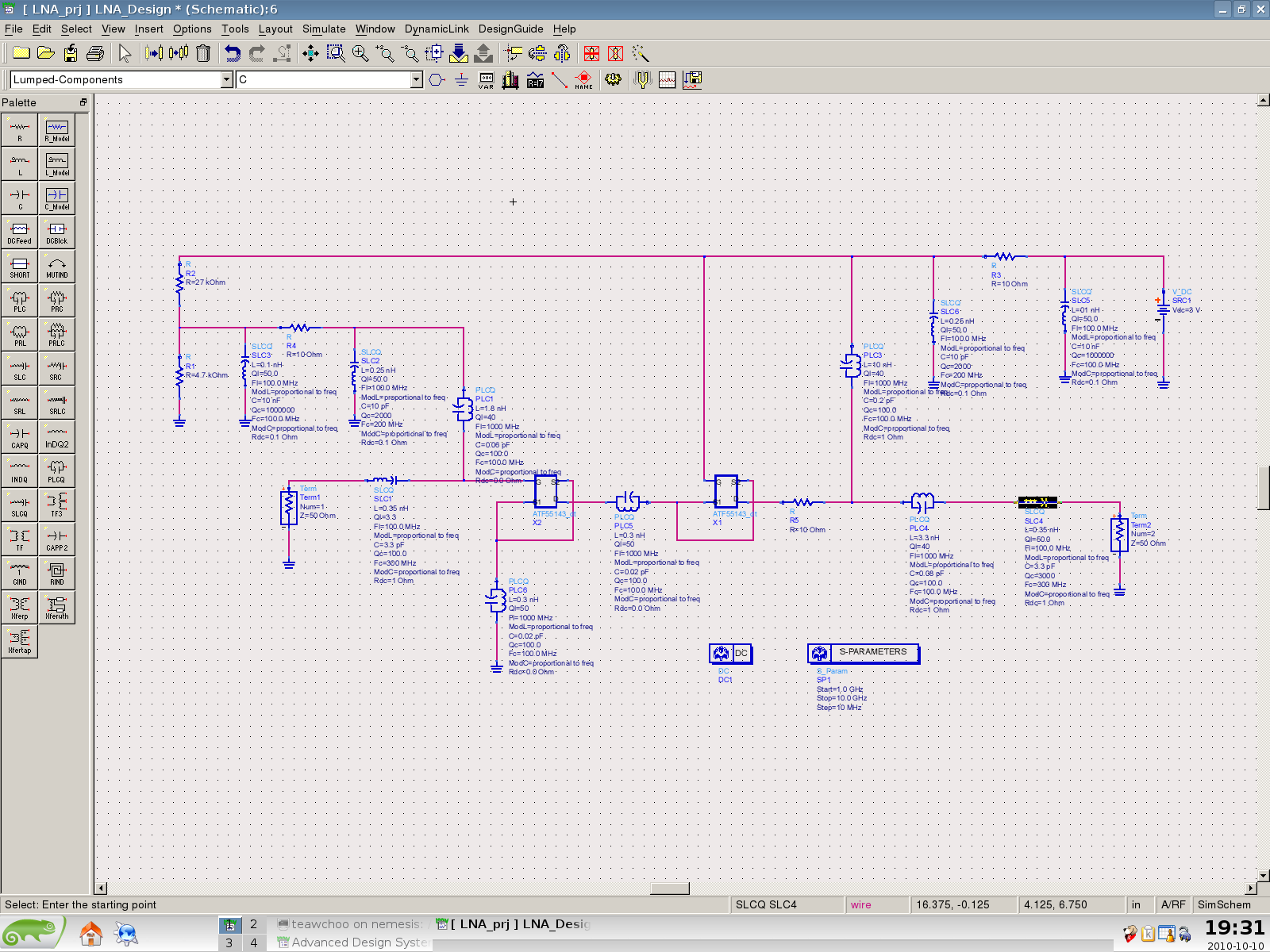This screenshot has height=952, width=1270.
Task: Switch to virtual desktop 2 in pager
Action: pos(254,924)
